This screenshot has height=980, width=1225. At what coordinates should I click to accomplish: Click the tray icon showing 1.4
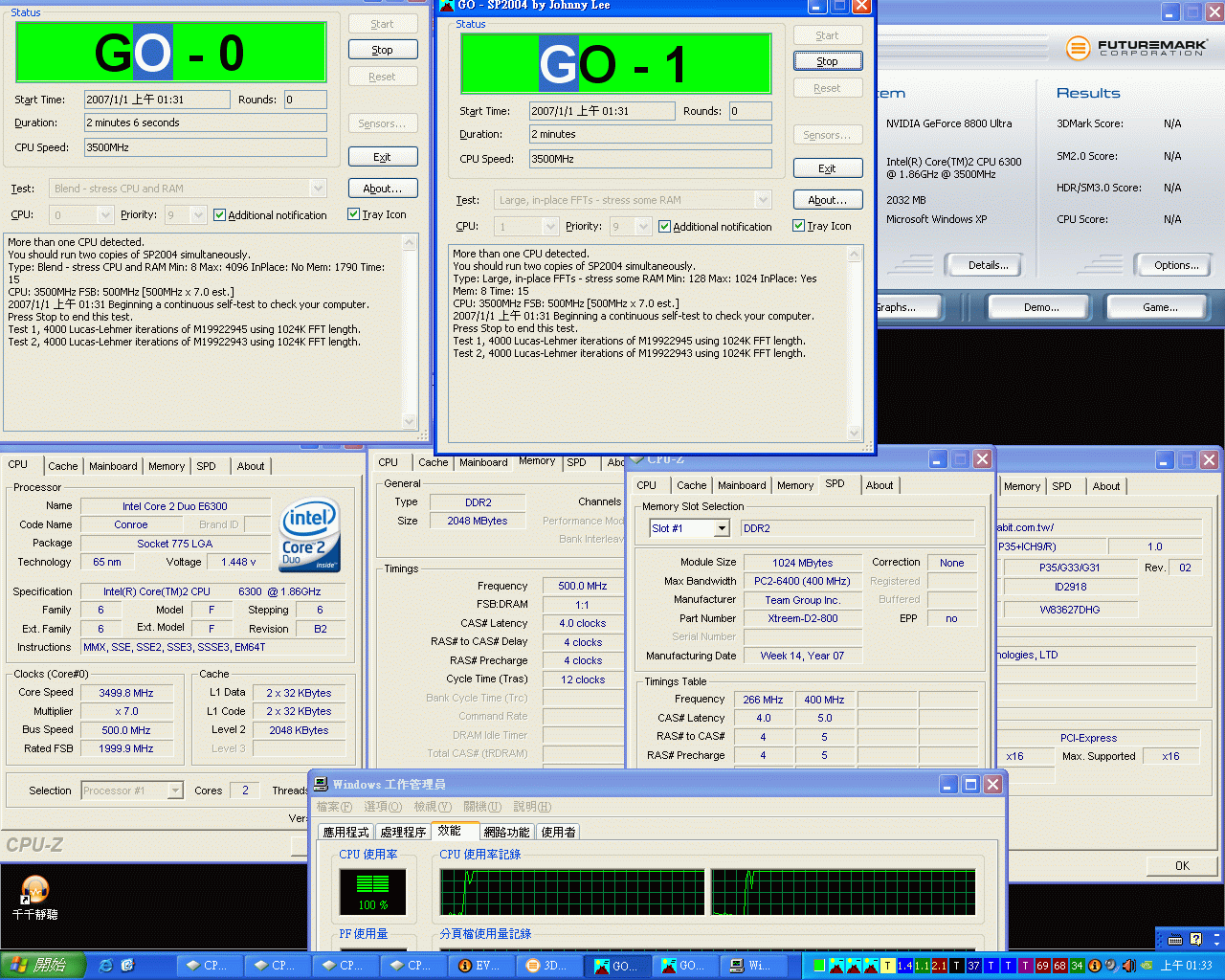tap(904, 966)
